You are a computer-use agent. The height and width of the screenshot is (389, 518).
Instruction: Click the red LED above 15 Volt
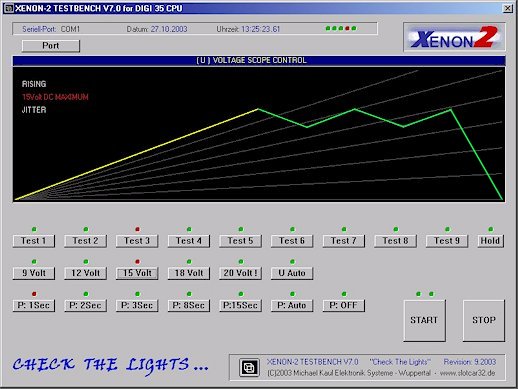coord(137,261)
